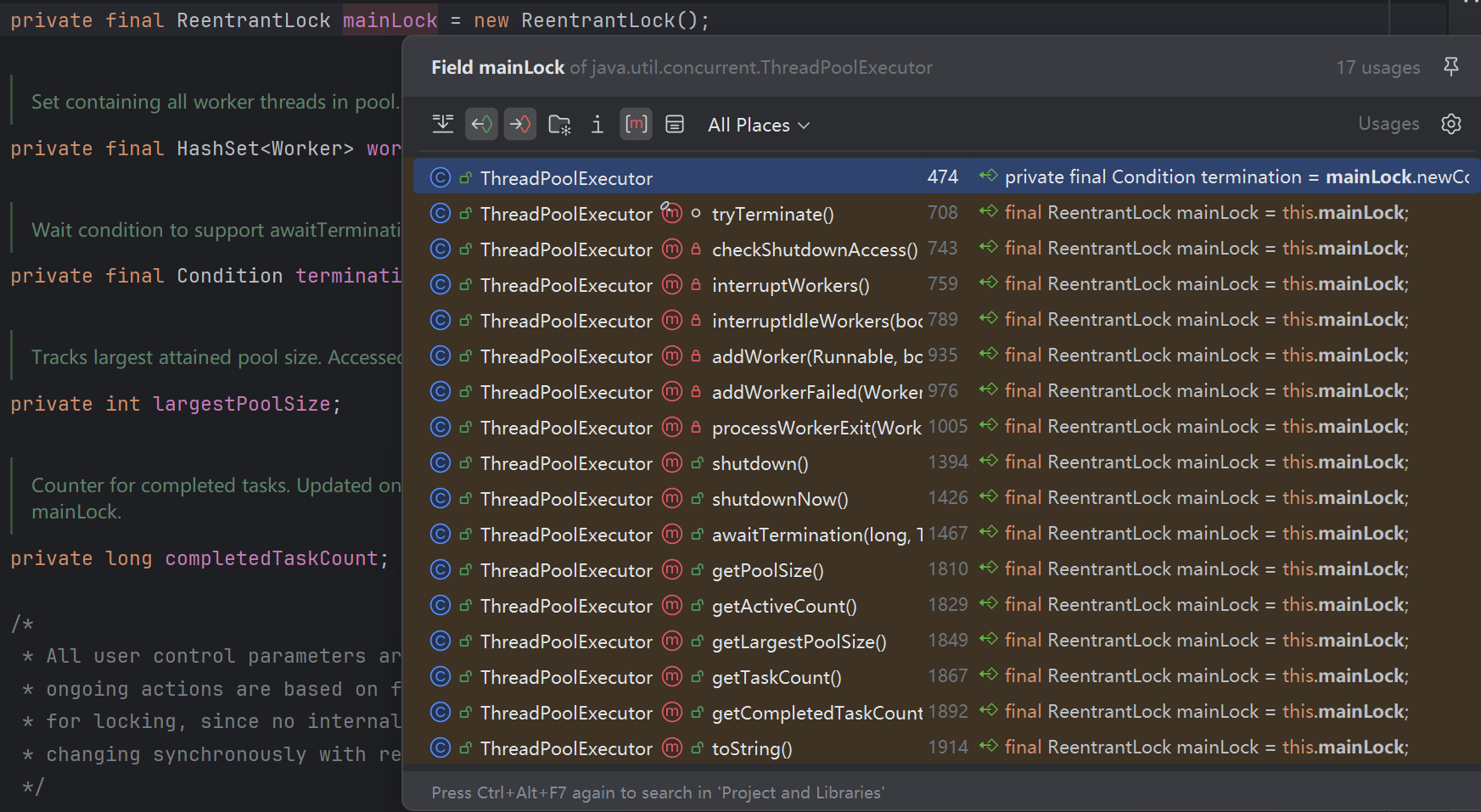Image resolution: width=1481 pixels, height=812 pixels.
Task: Select the toString() usage name
Action: click(x=752, y=748)
